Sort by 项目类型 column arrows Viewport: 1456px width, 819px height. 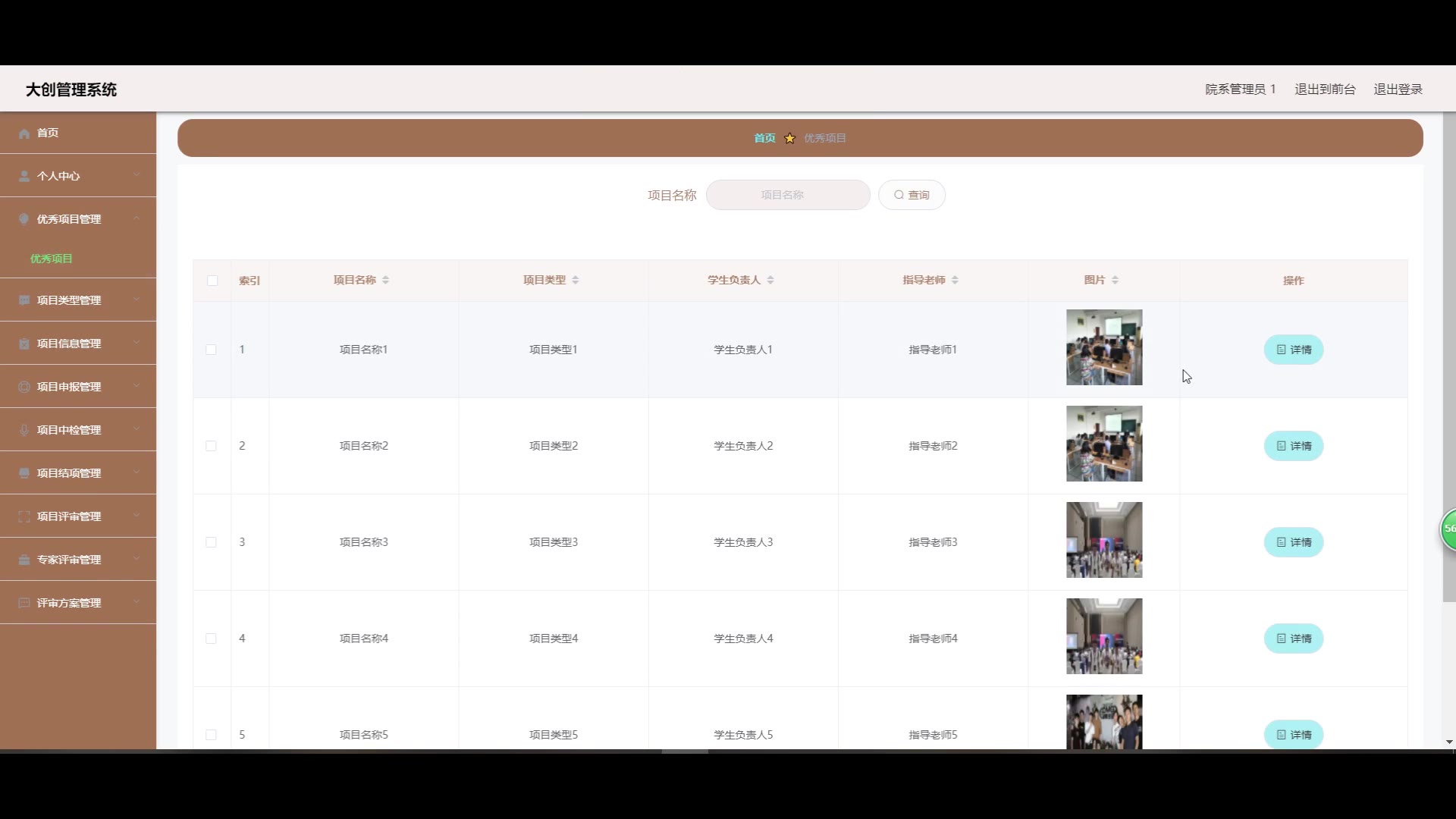click(576, 281)
